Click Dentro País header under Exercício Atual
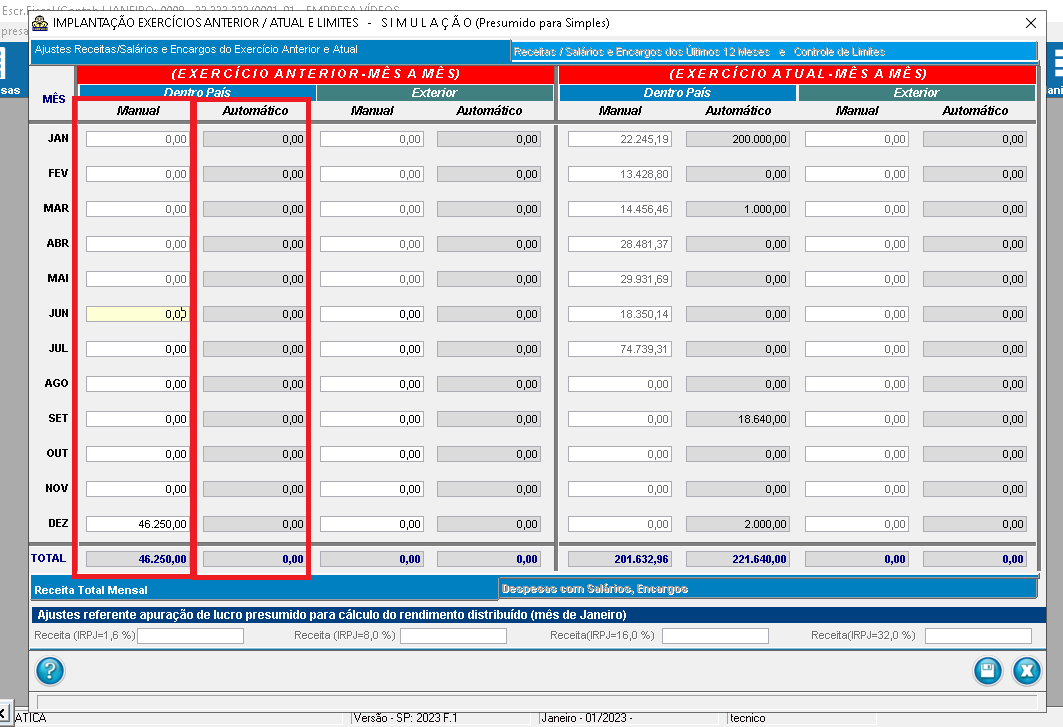Image resolution: width=1063 pixels, height=727 pixels. (x=677, y=92)
